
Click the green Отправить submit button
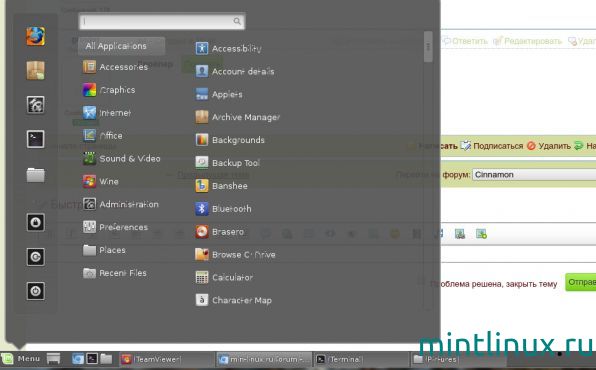580,282
